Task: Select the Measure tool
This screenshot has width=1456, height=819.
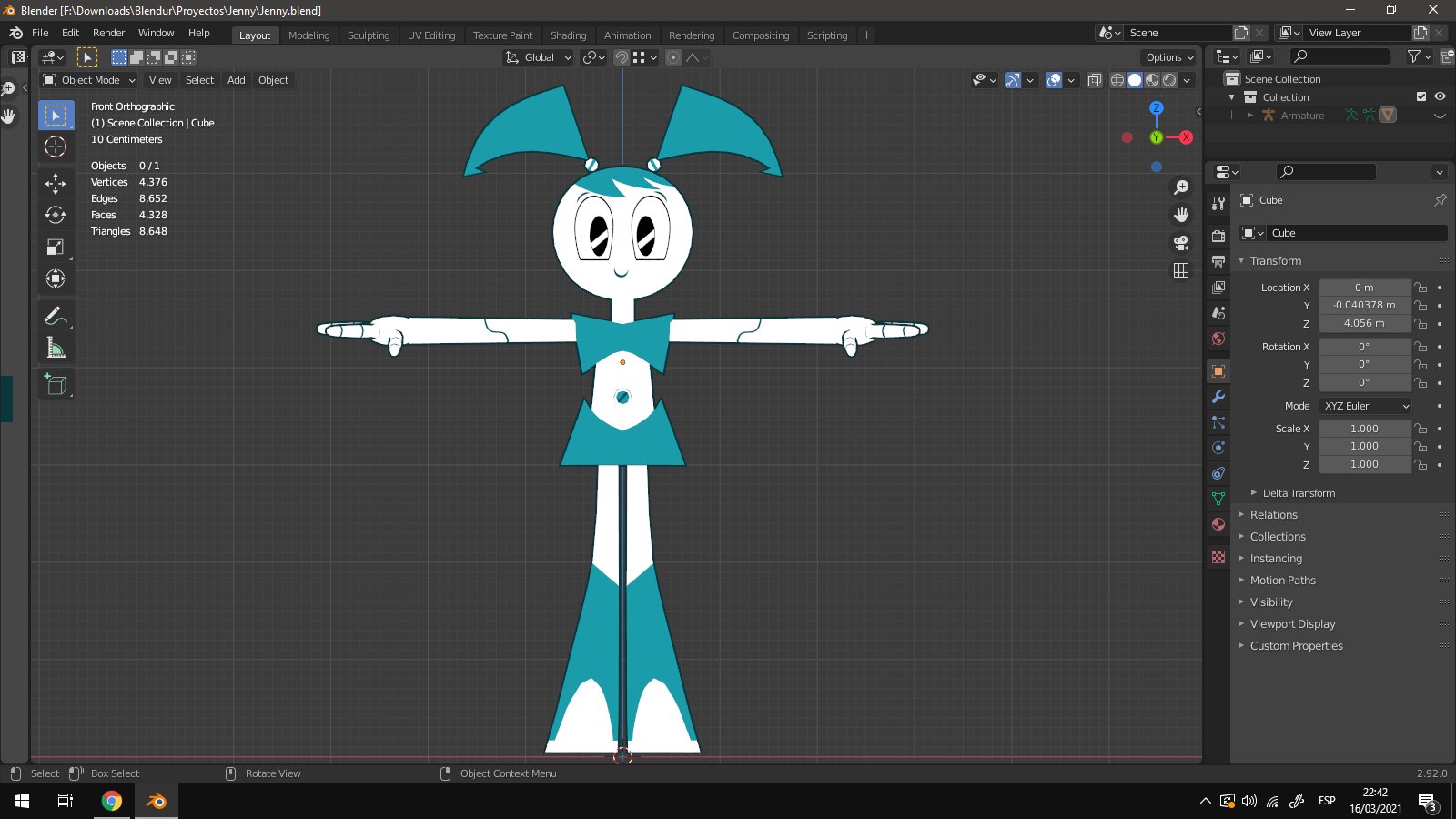Action: click(x=56, y=348)
